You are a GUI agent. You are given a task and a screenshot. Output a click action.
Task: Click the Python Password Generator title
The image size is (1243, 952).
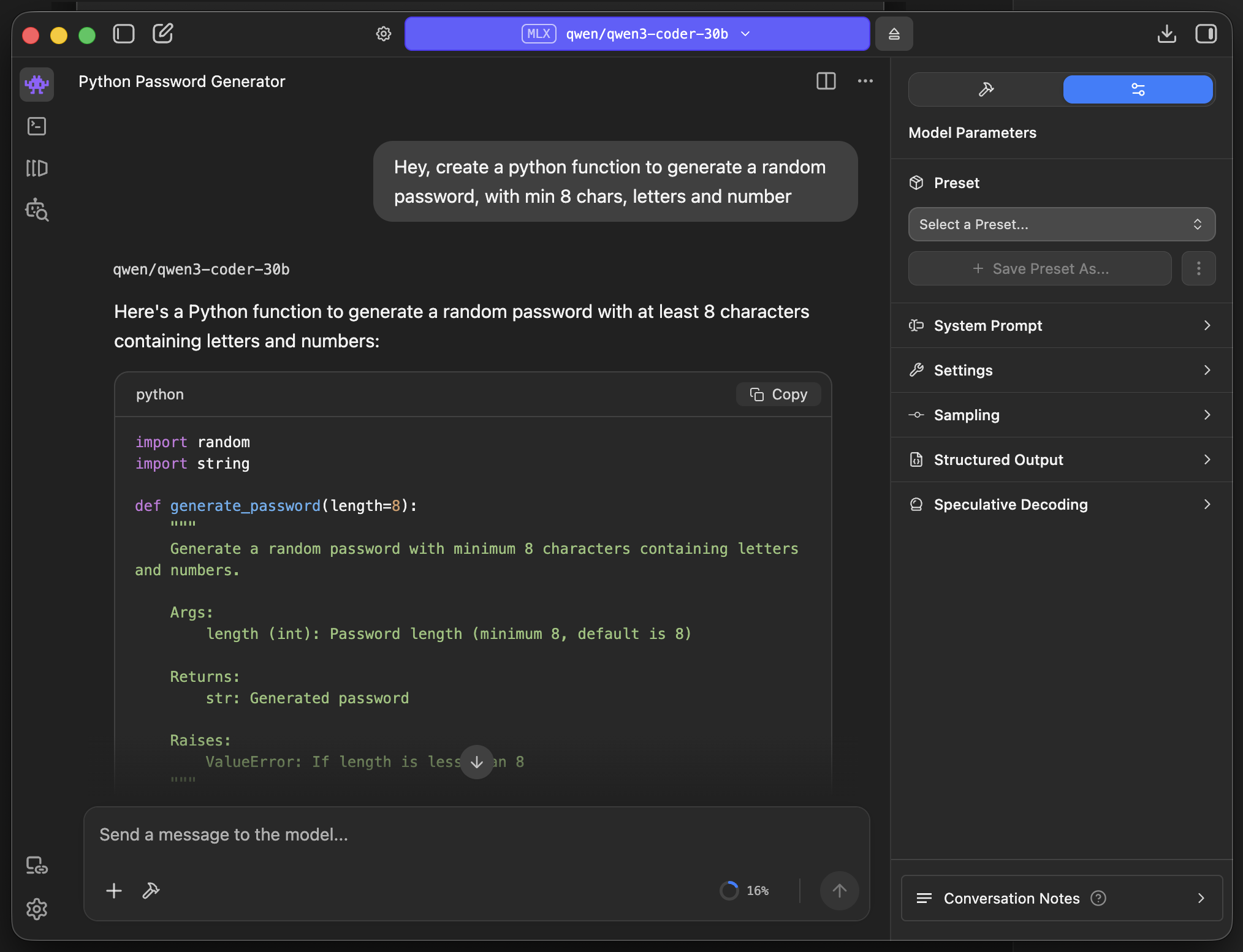pyautogui.click(x=182, y=81)
